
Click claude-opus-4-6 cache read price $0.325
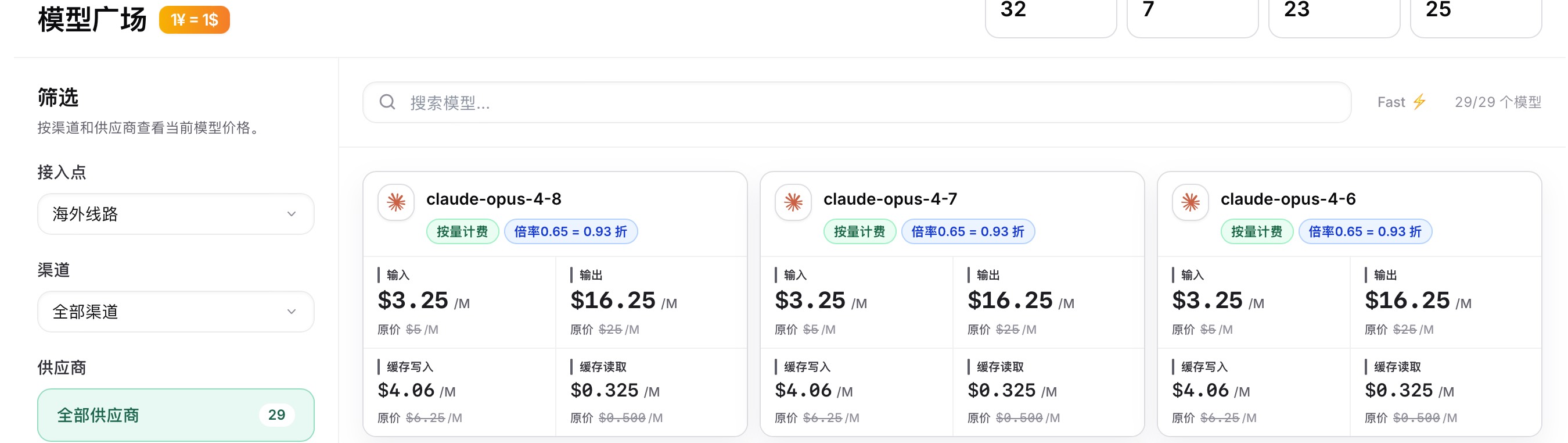[1399, 391]
